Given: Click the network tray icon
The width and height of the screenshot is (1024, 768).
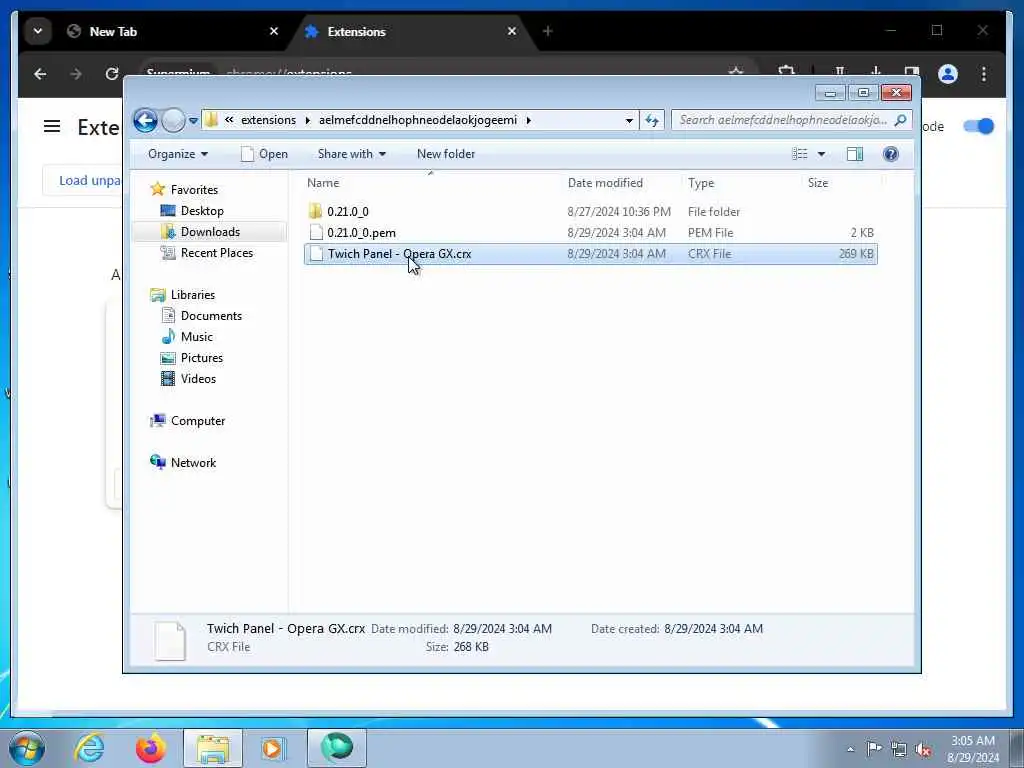Looking at the screenshot, I should (899, 749).
